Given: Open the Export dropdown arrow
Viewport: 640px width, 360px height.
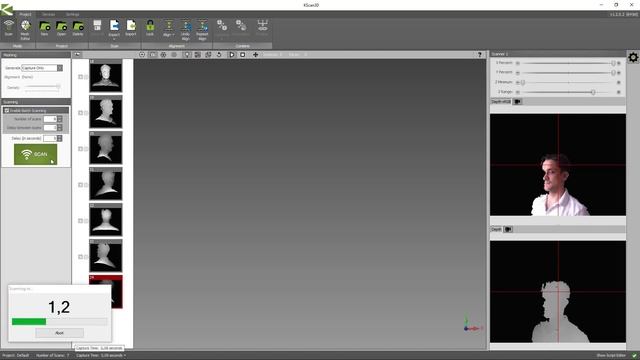Looking at the screenshot, I should [x=114, y=39].
